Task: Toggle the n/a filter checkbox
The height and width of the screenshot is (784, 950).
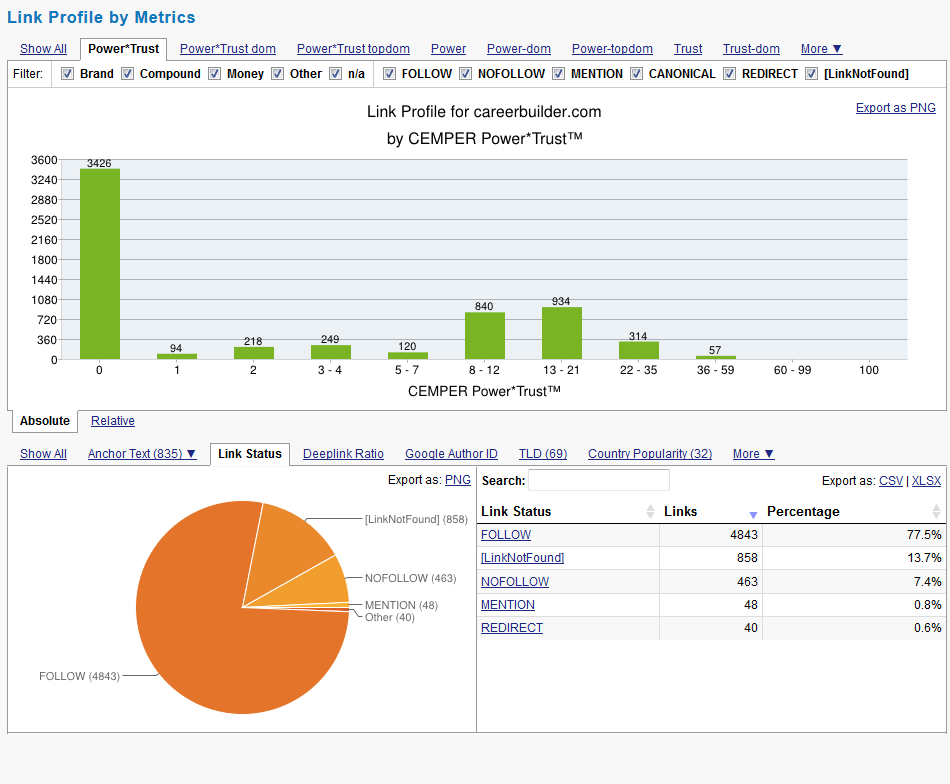Action: click(336, 74)
